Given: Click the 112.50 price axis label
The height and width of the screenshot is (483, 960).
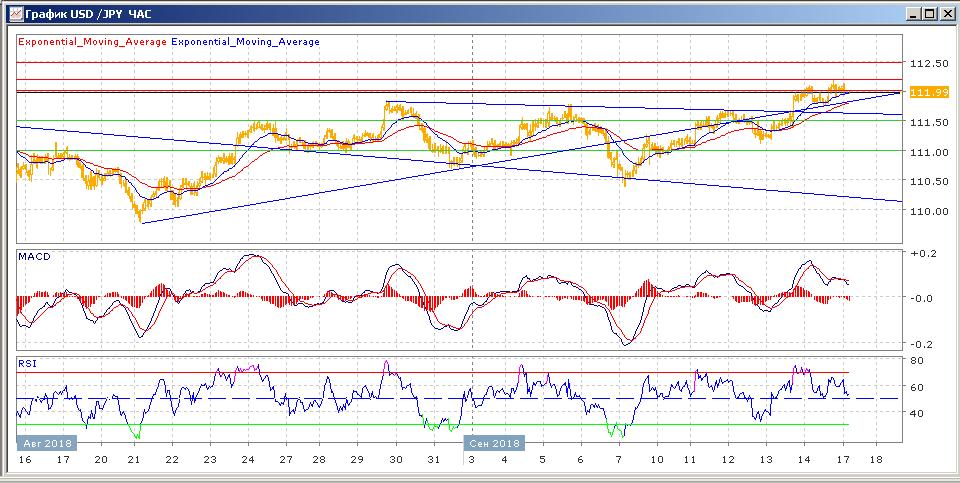Looking at the screenshot, I should coord(930,63).
